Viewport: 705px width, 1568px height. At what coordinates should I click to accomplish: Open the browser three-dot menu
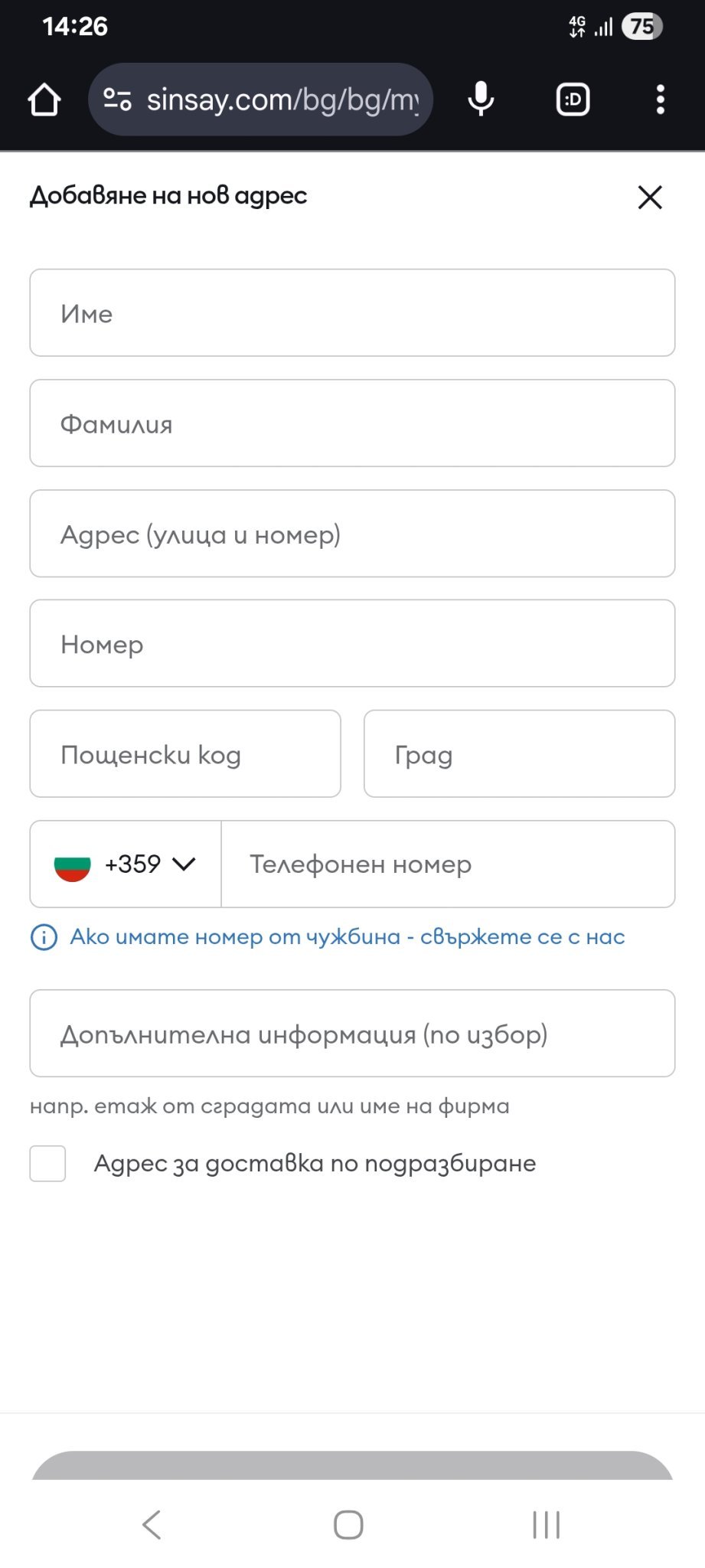(x=660, y=100)
